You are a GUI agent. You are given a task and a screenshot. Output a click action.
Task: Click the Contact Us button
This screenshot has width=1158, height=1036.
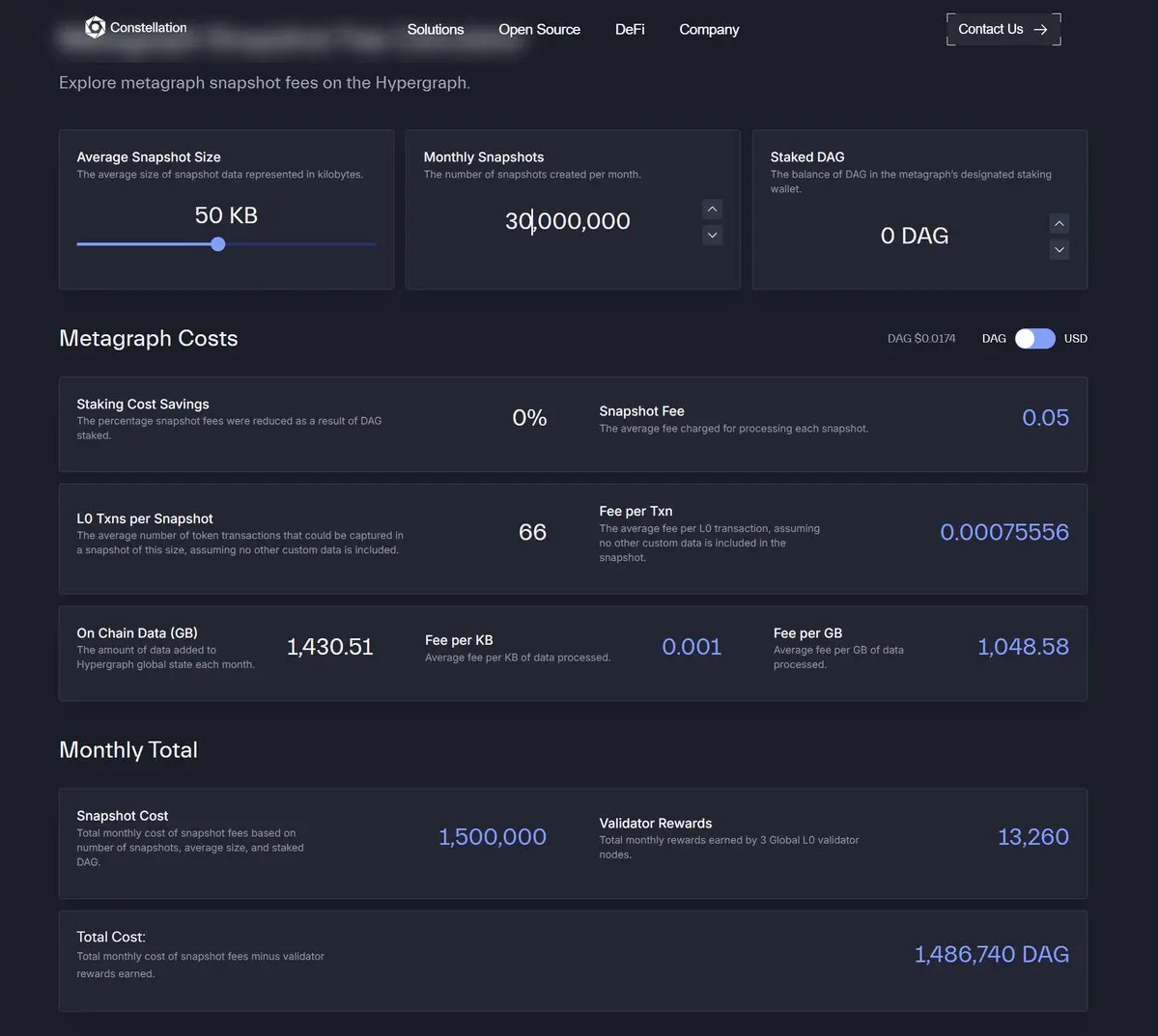point(1003,30)
